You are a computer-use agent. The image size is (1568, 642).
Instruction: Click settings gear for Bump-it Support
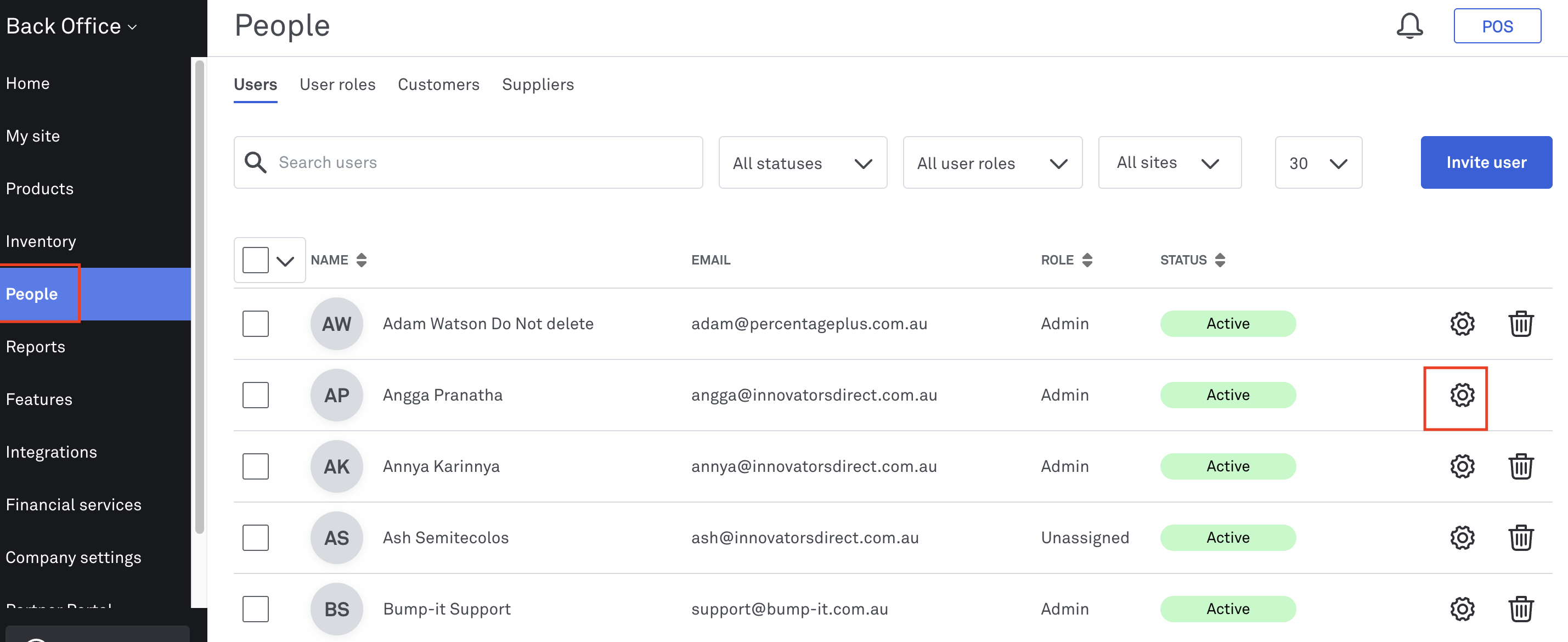(1462, 609)
